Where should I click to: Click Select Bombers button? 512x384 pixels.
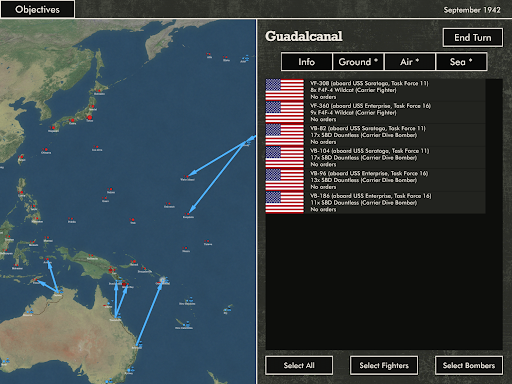coord(469,365)
